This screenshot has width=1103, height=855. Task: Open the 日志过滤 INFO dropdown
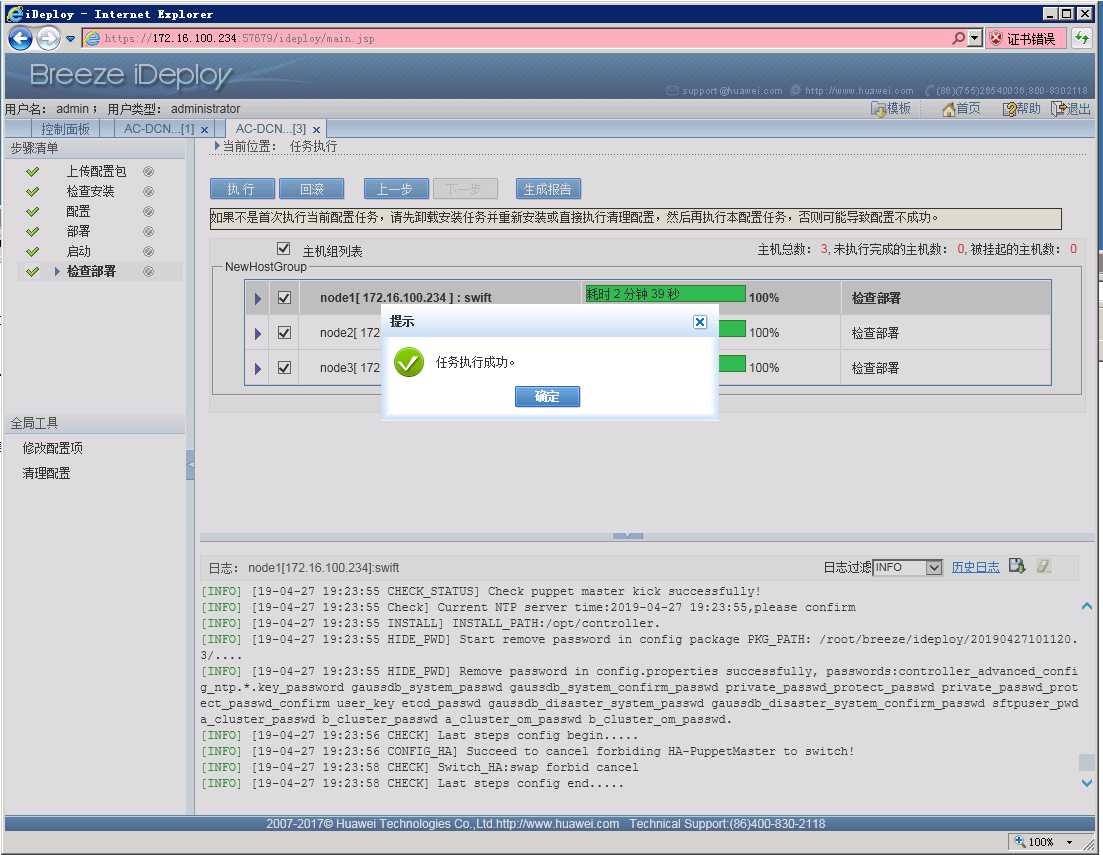(933, 567)
